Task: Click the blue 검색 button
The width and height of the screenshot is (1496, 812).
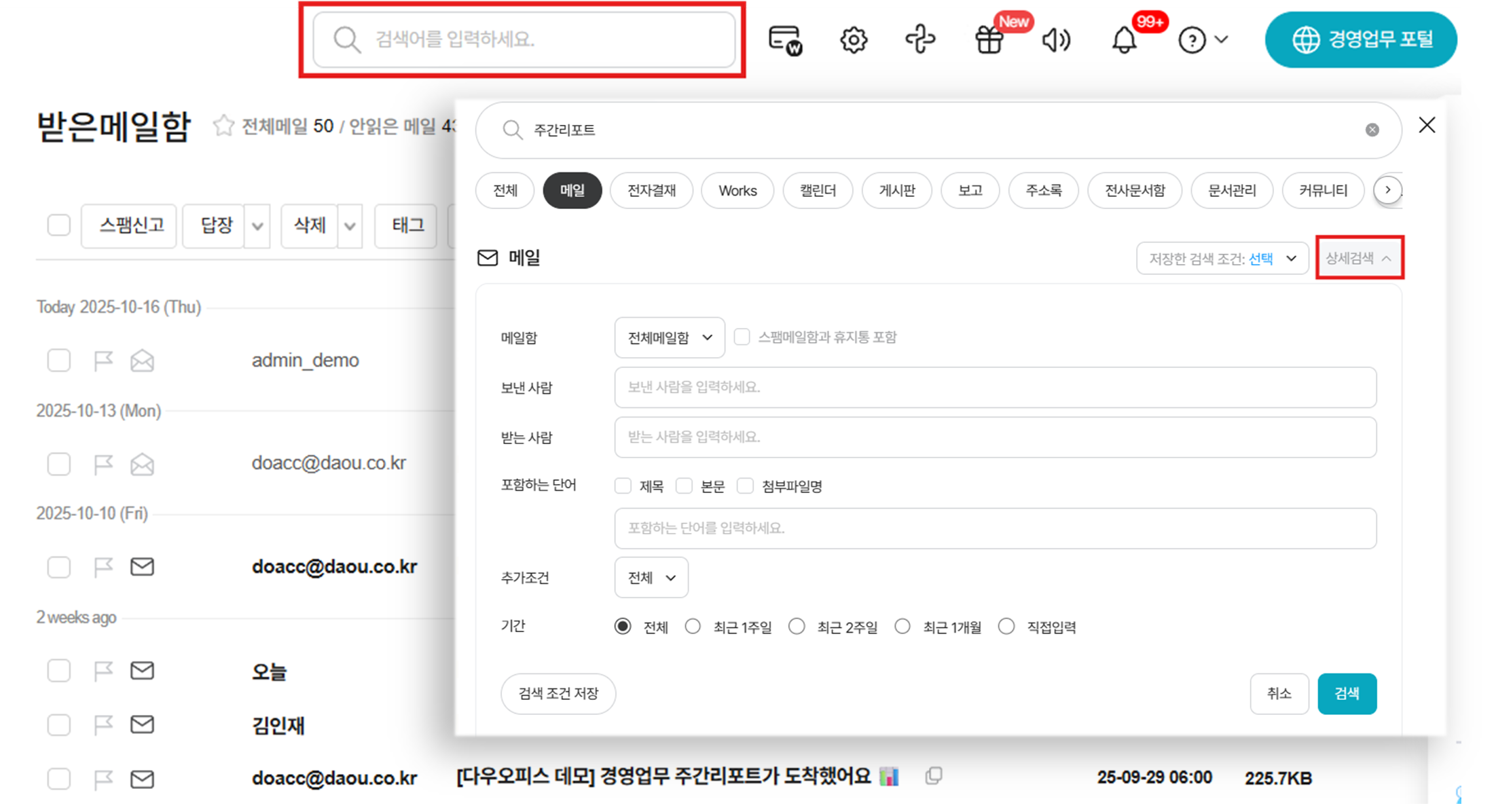Action: tap(1347, 693)
